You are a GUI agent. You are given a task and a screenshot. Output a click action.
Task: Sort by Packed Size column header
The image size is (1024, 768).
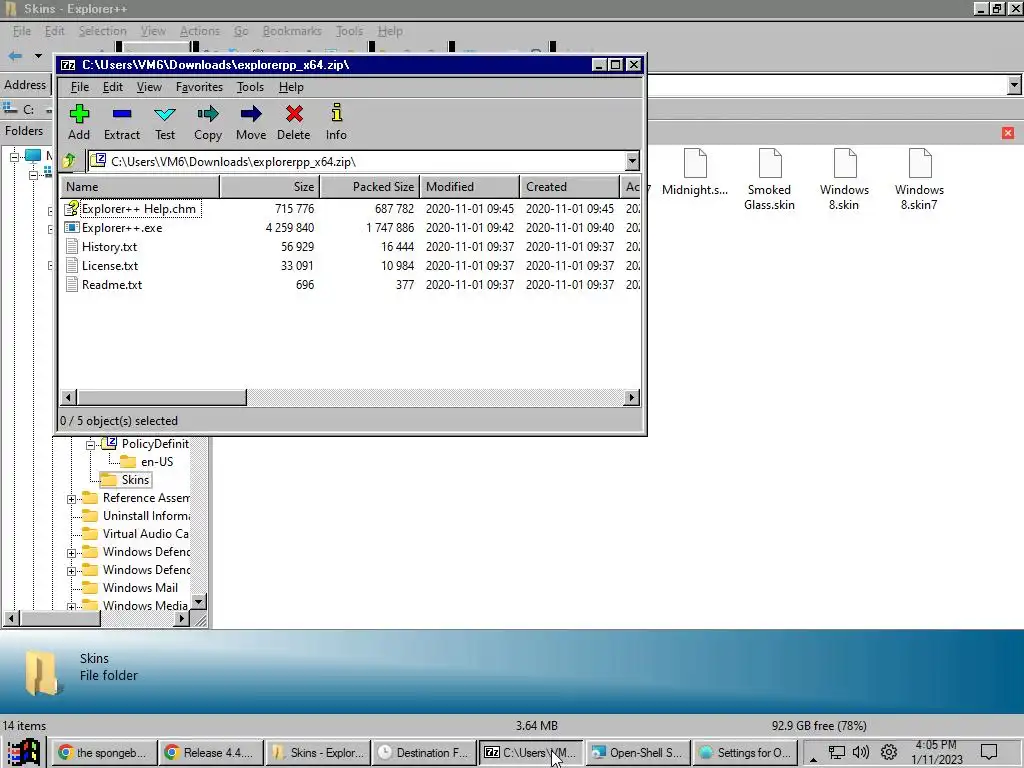370,187
